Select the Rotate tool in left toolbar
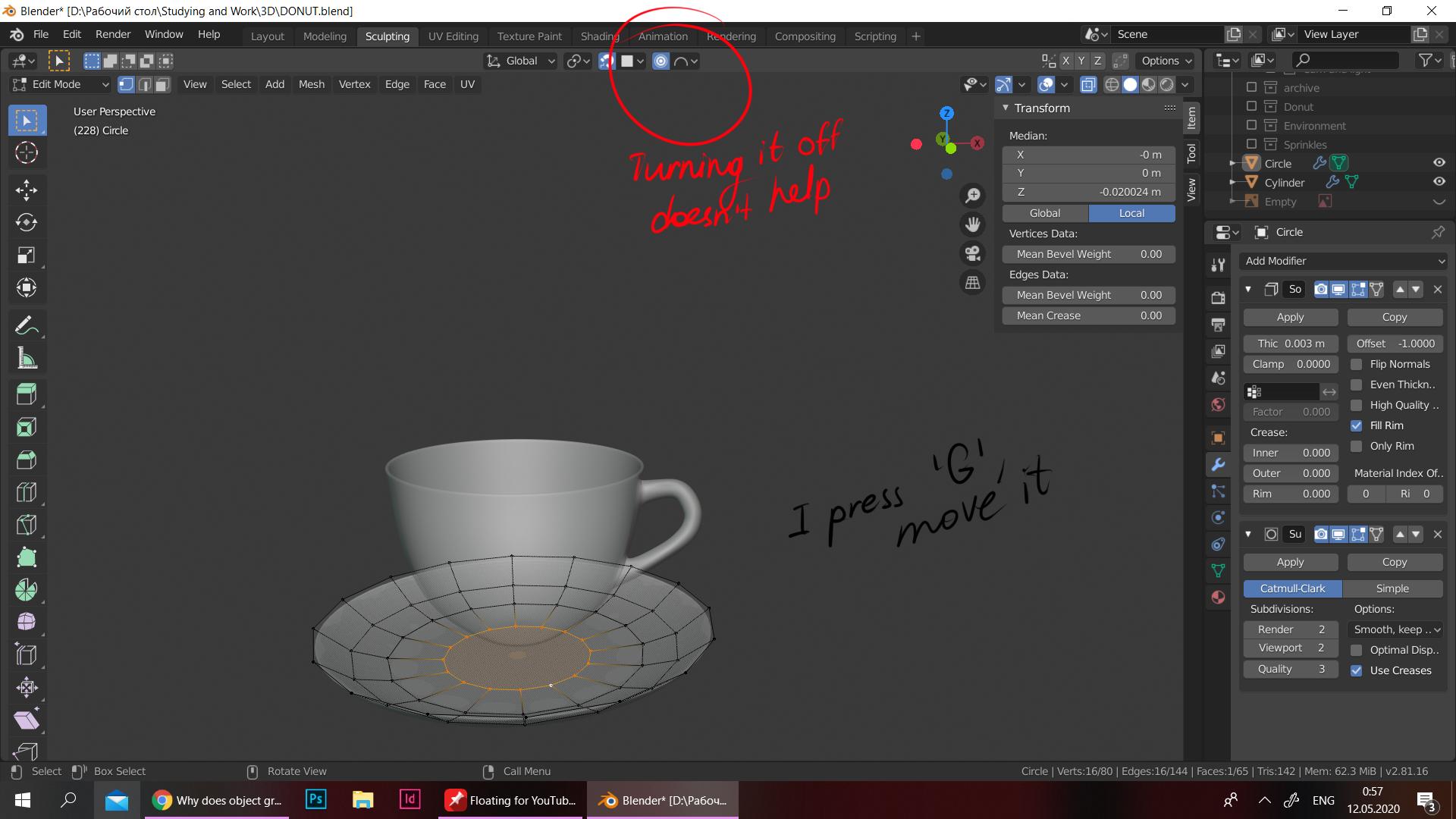The width and height of the screenshot is (1456, 819). click(x=27, y=222)
